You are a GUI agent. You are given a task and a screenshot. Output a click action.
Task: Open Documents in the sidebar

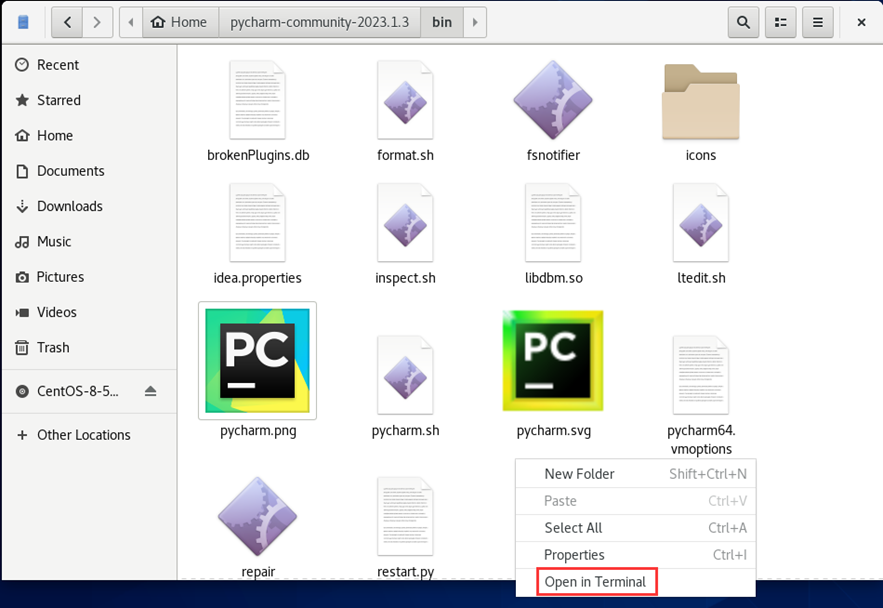point(89,171)
